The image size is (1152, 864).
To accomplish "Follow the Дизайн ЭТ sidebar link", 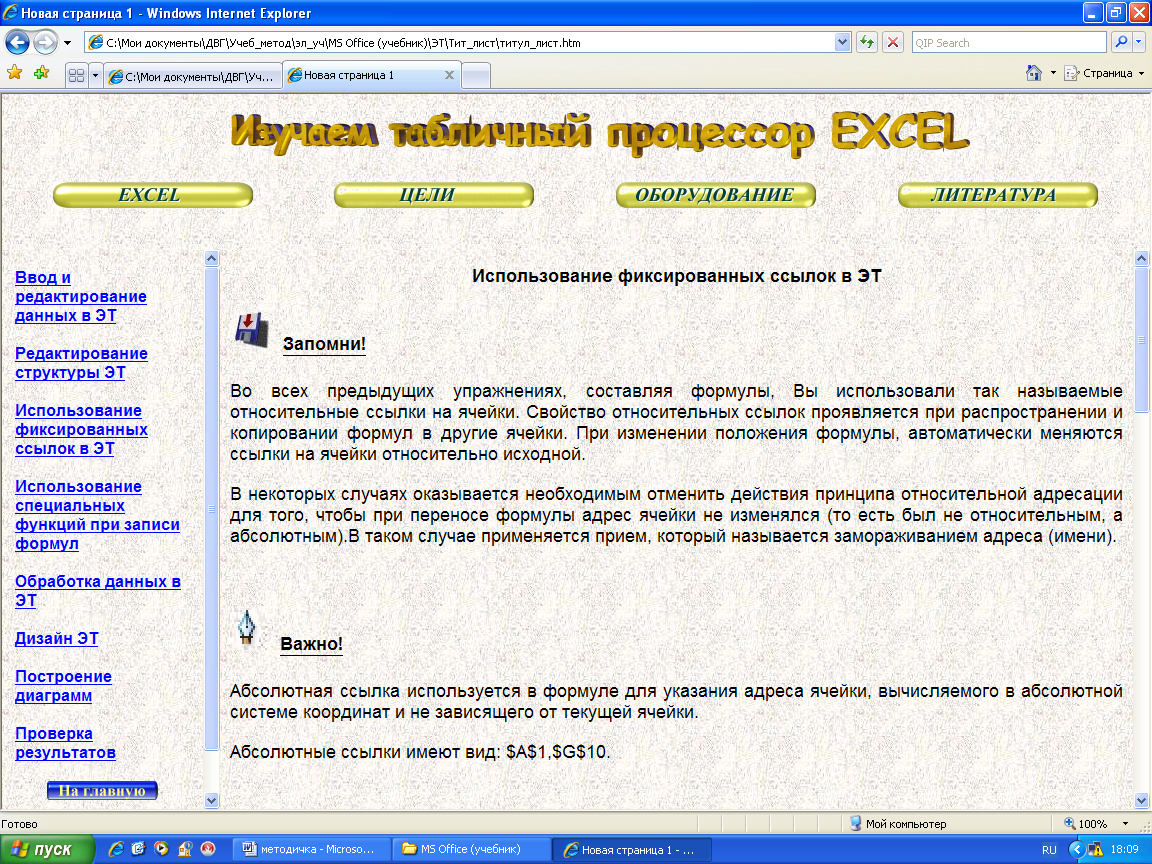I will 56,639.
